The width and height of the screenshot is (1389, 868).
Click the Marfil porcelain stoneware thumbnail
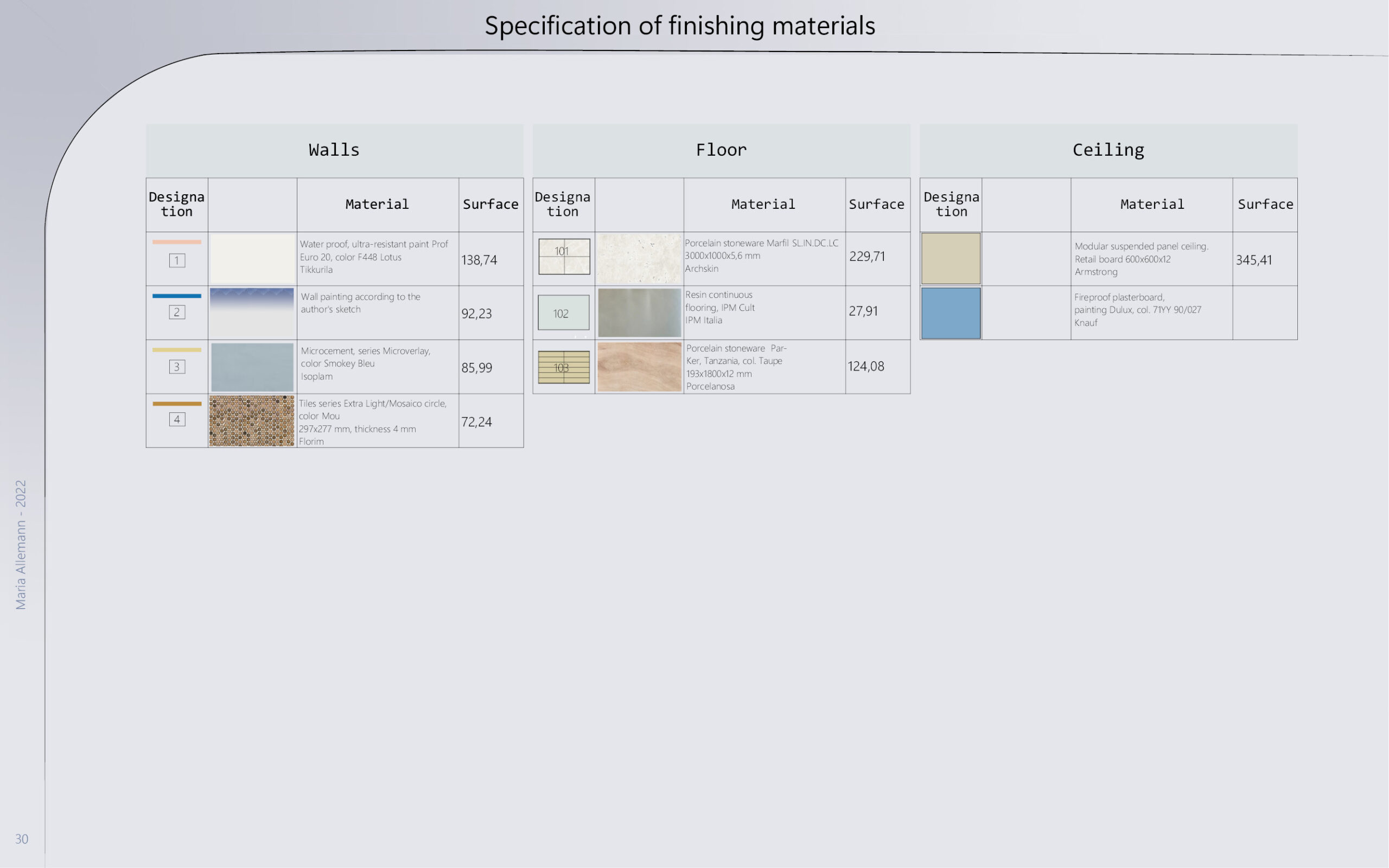tap(639, 258)
